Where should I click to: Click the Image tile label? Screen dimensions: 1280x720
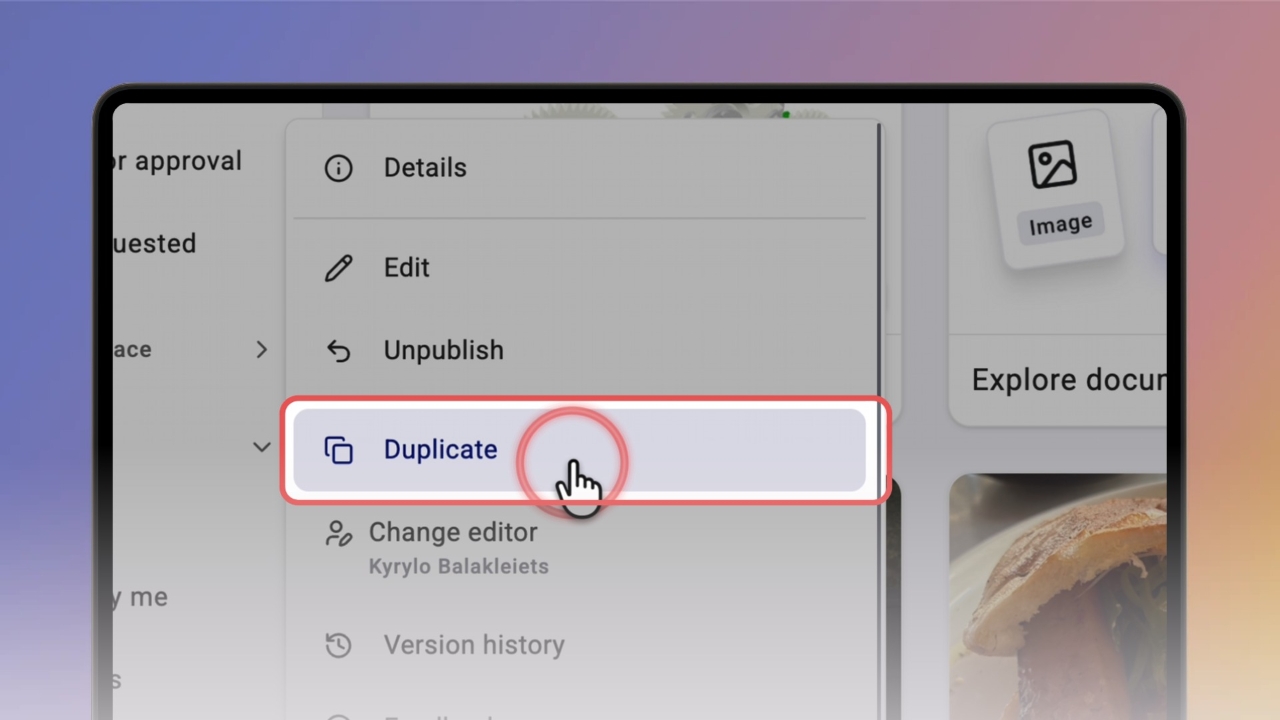click(x=1060, y=224)
